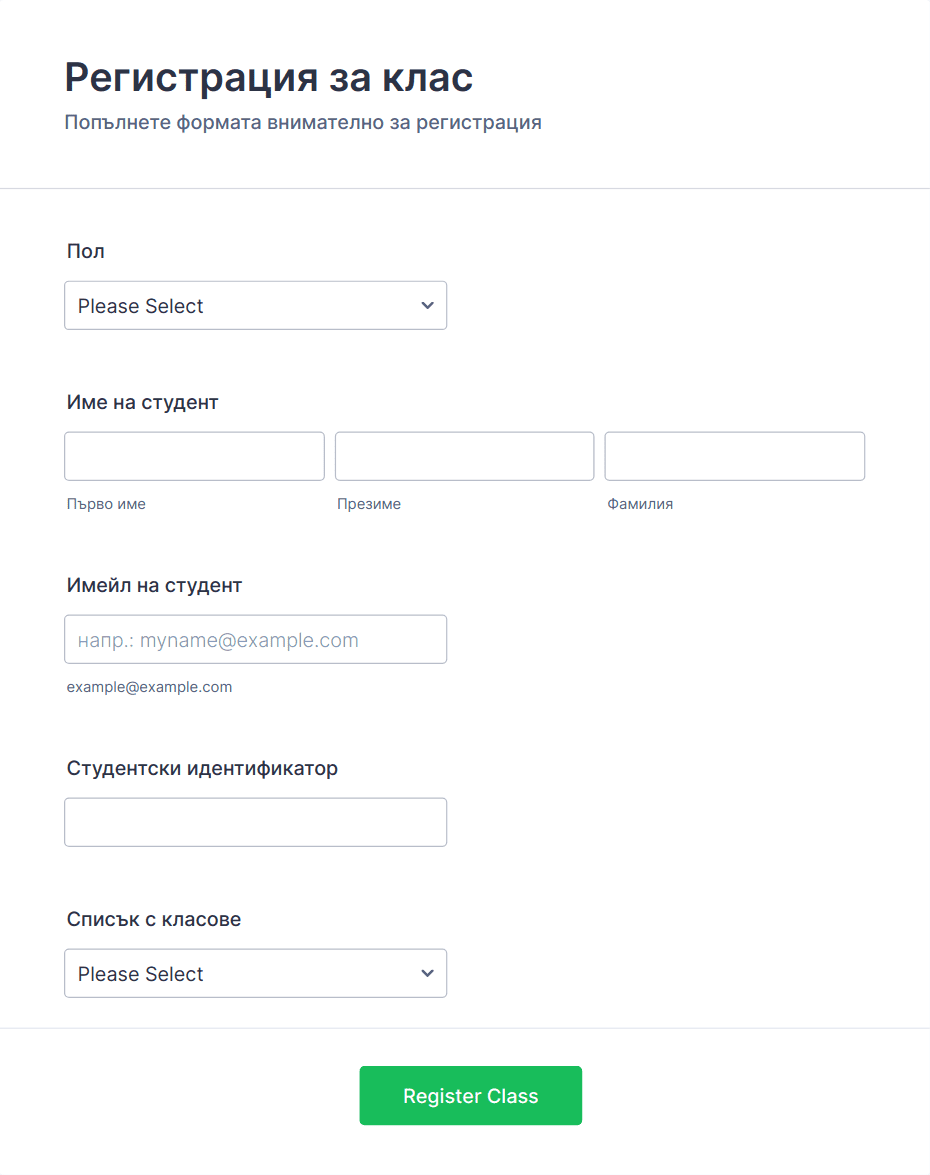Expand the Списък с класове select box
Screen dimensions: 930x1175
coord(256,973)
